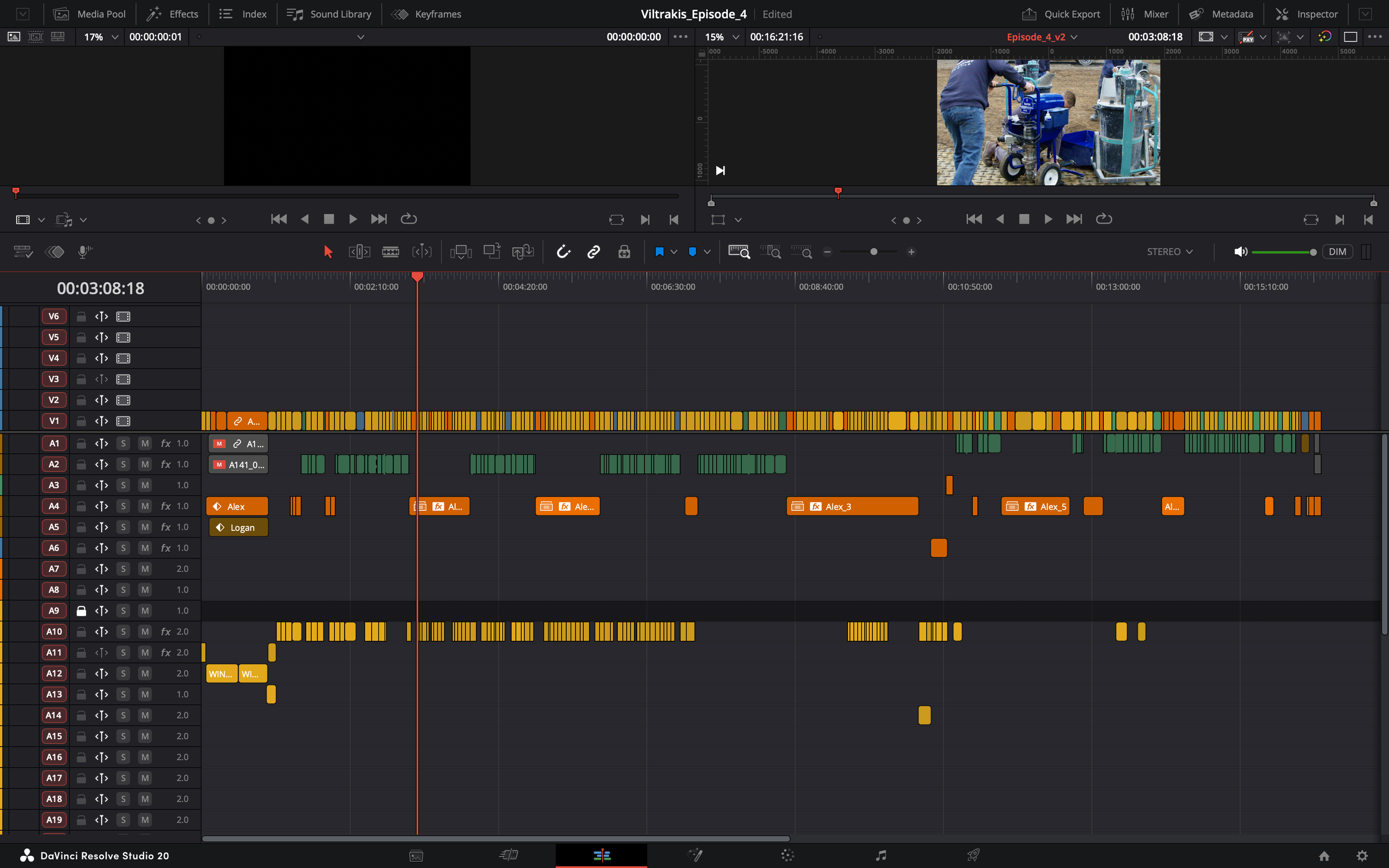Open the Episode_4_v2 timeline selector
1389x868 pixels.
click(1042, 37)
